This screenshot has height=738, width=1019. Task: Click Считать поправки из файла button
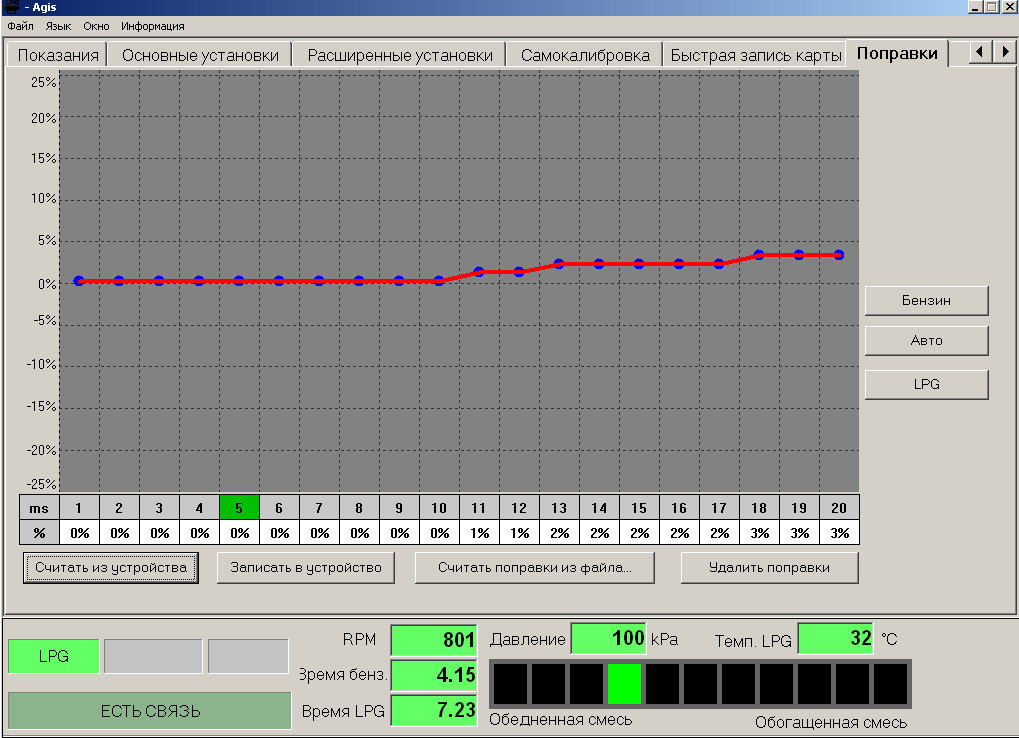[x=535, y=568]
